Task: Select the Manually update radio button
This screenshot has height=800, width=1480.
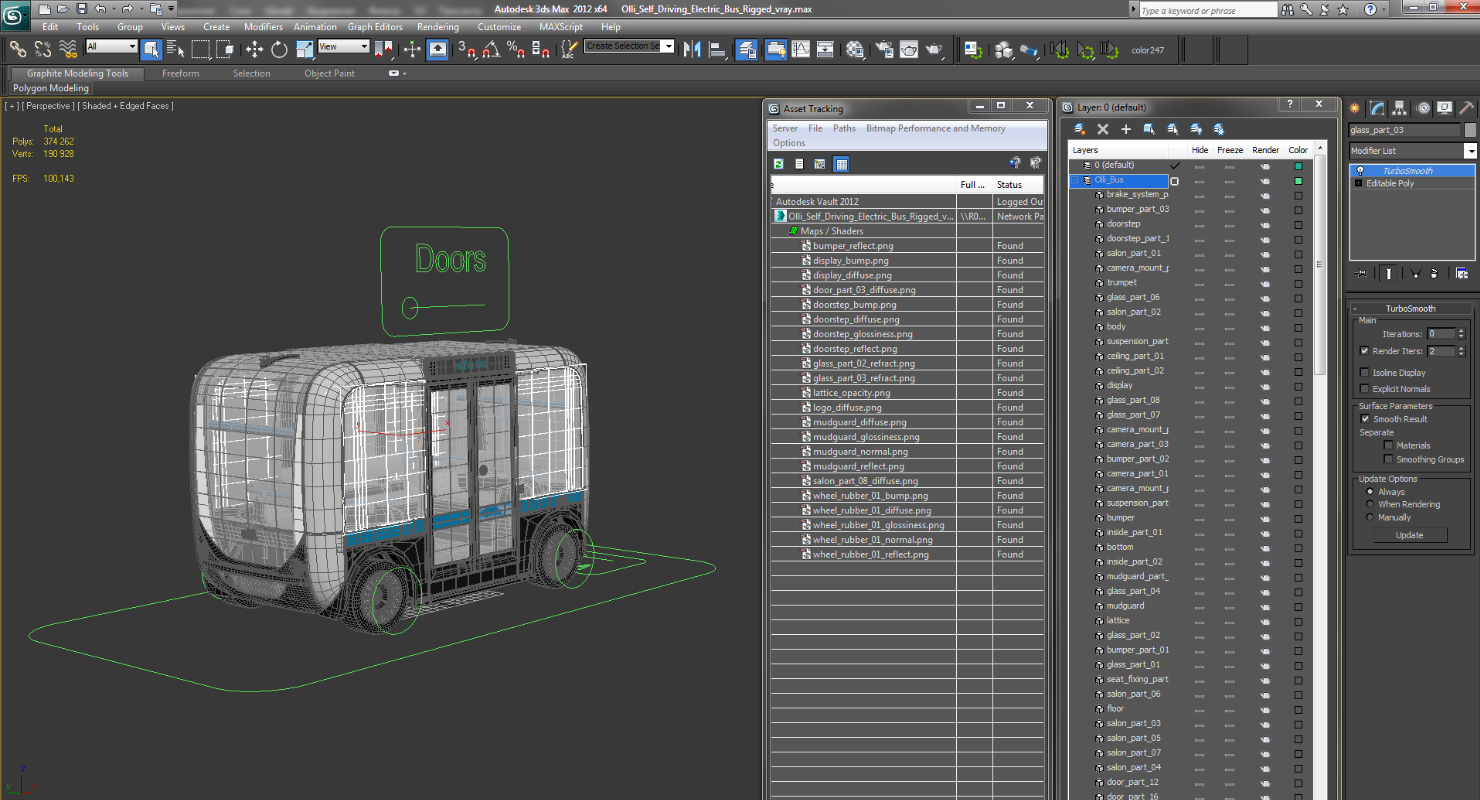Action: [x=1370, y=518]
